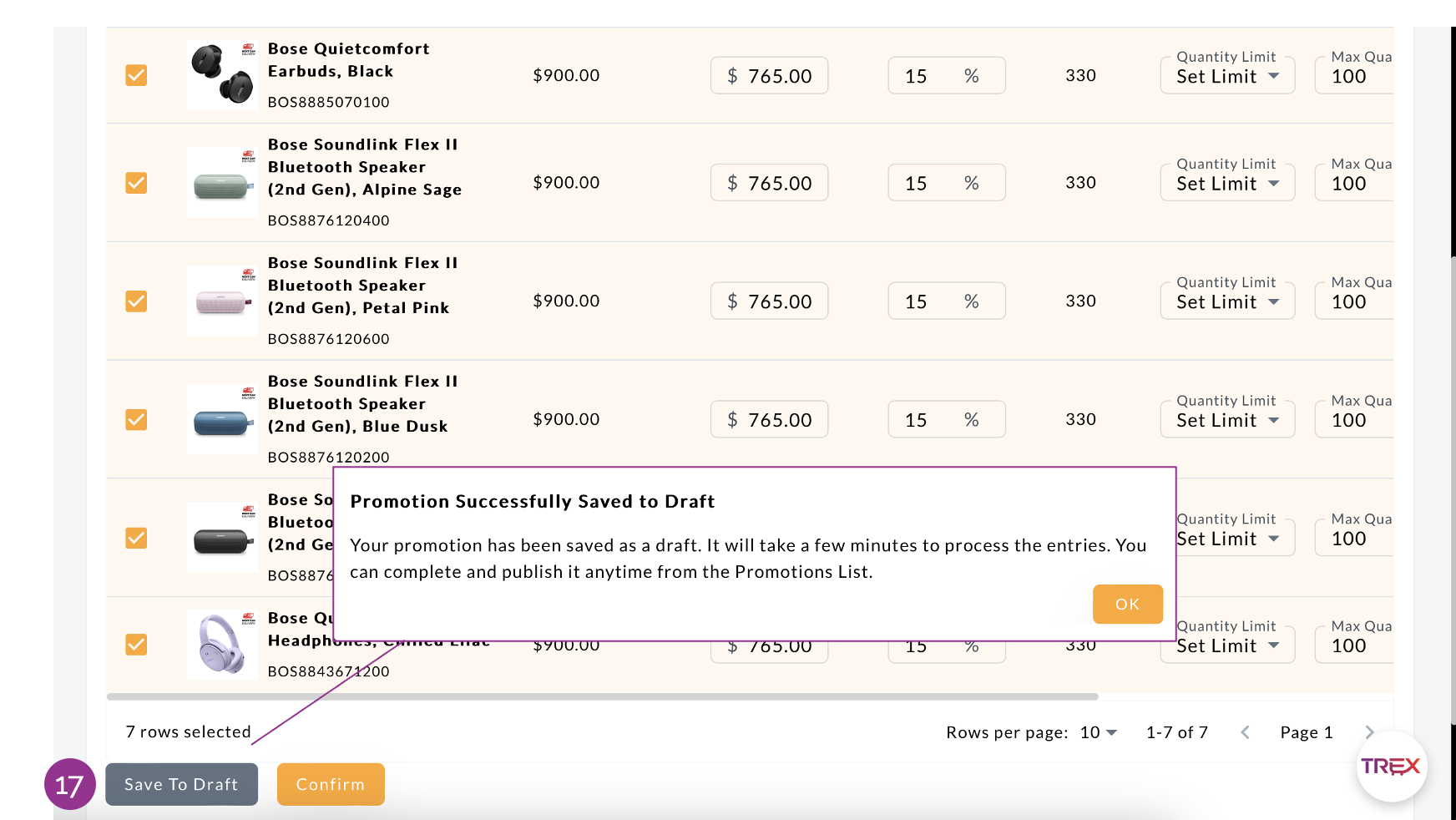
Task: Click the lilac Bose headphones thumbnail
Action: pos(222,645)
